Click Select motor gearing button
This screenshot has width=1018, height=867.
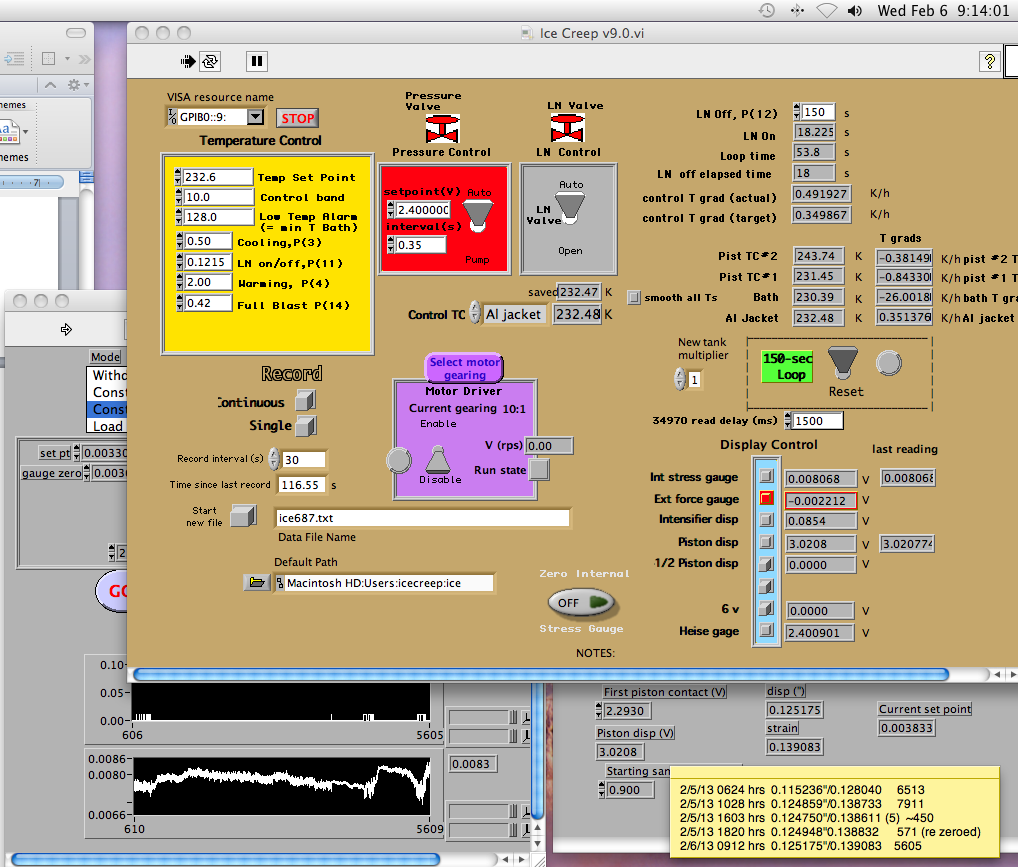465,368
